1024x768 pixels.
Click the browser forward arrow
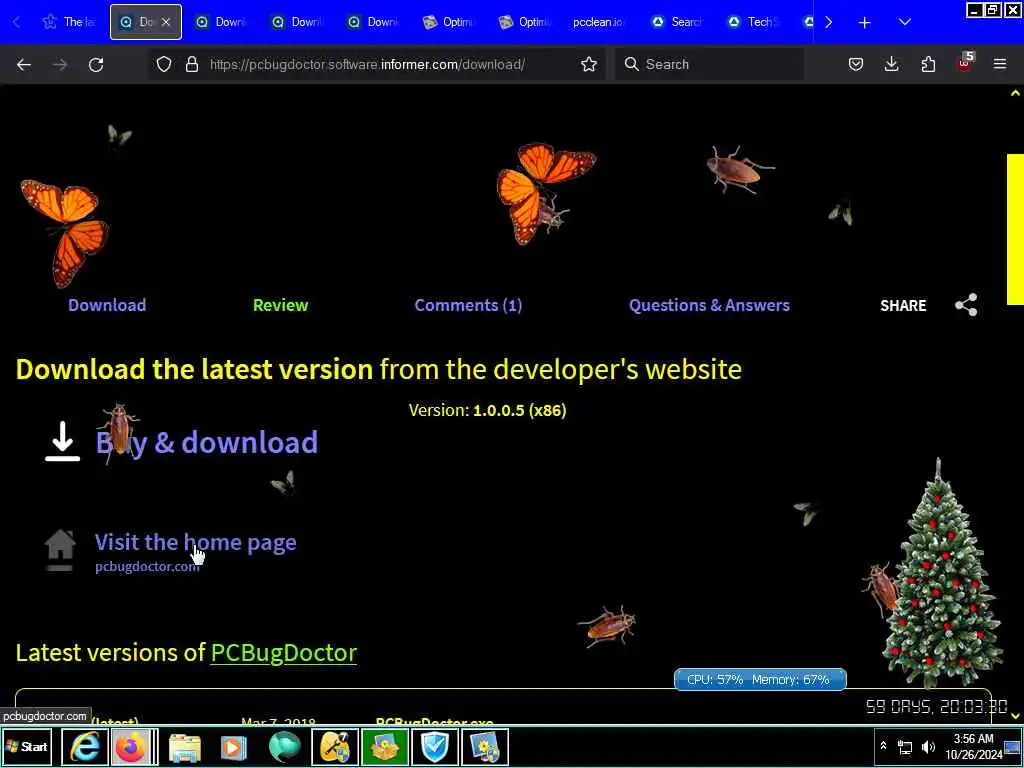[60, 64]
